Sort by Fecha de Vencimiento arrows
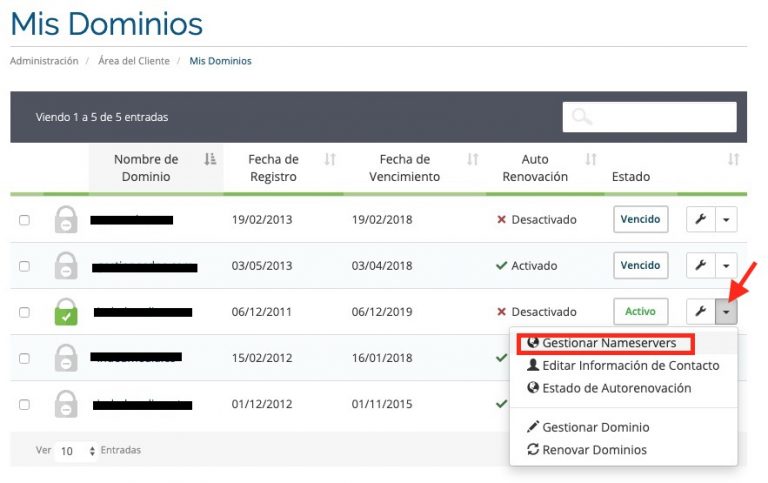The width and height of the screenshot is (768, 483). (x=473, y=159)
